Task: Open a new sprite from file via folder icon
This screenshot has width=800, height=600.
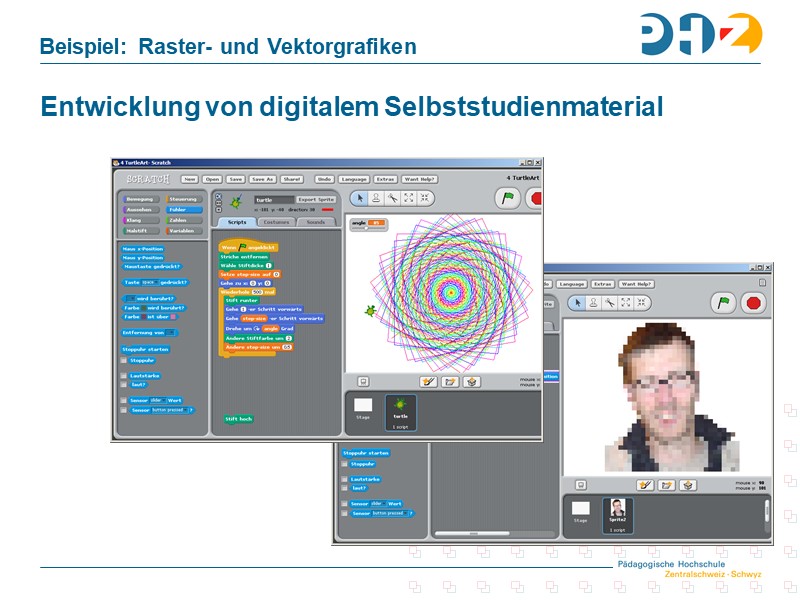Action: point(450,381)
